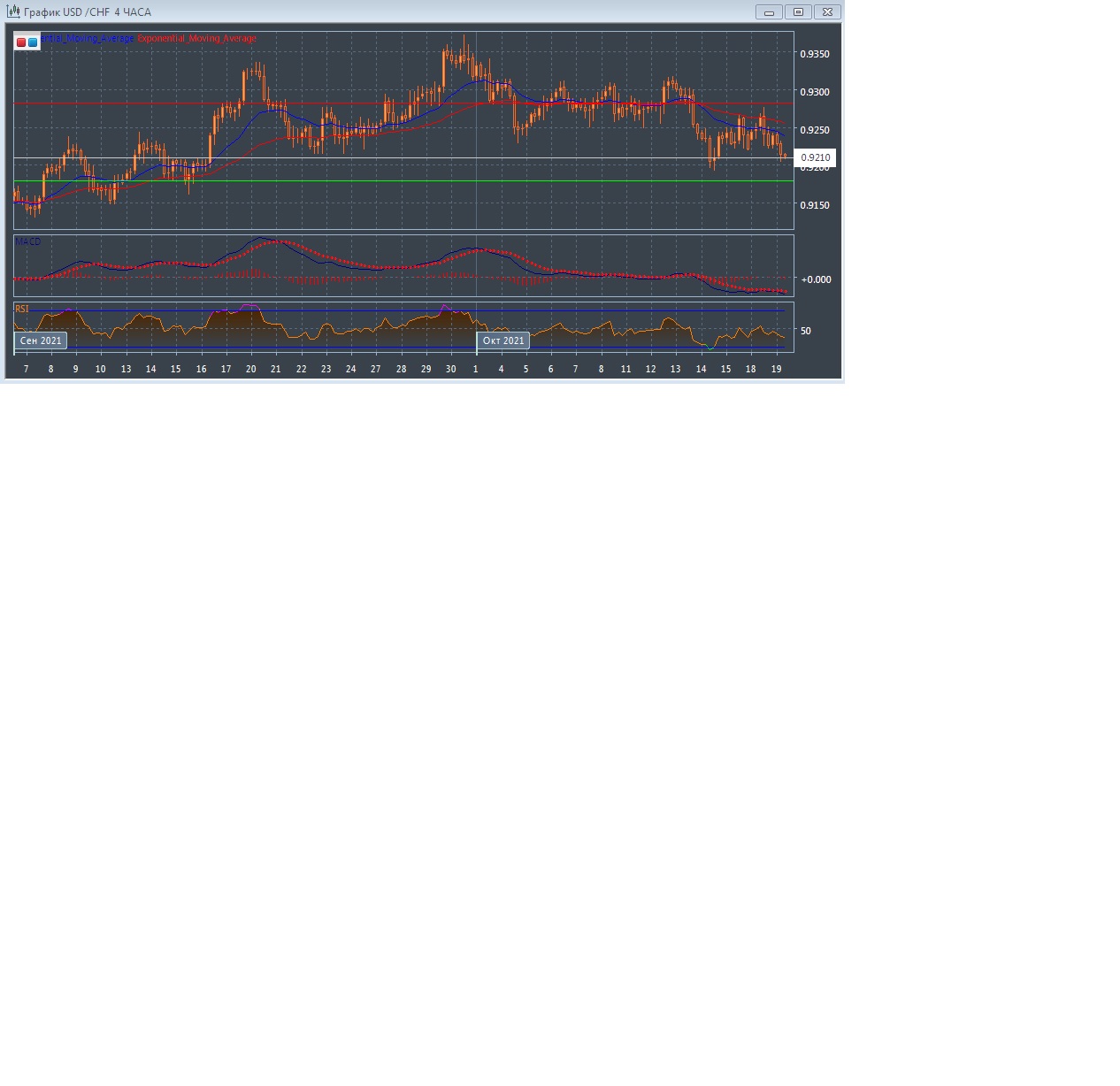Click the red horizontal resistance line
This screenshot has height=1086, width=1120.
398,103
